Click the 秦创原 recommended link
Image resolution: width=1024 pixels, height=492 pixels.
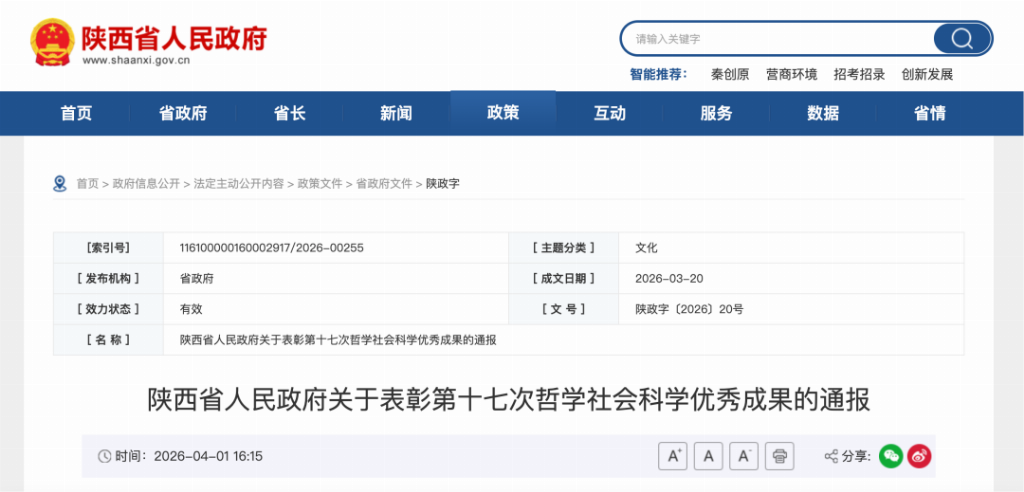click(x=730, y=74)
